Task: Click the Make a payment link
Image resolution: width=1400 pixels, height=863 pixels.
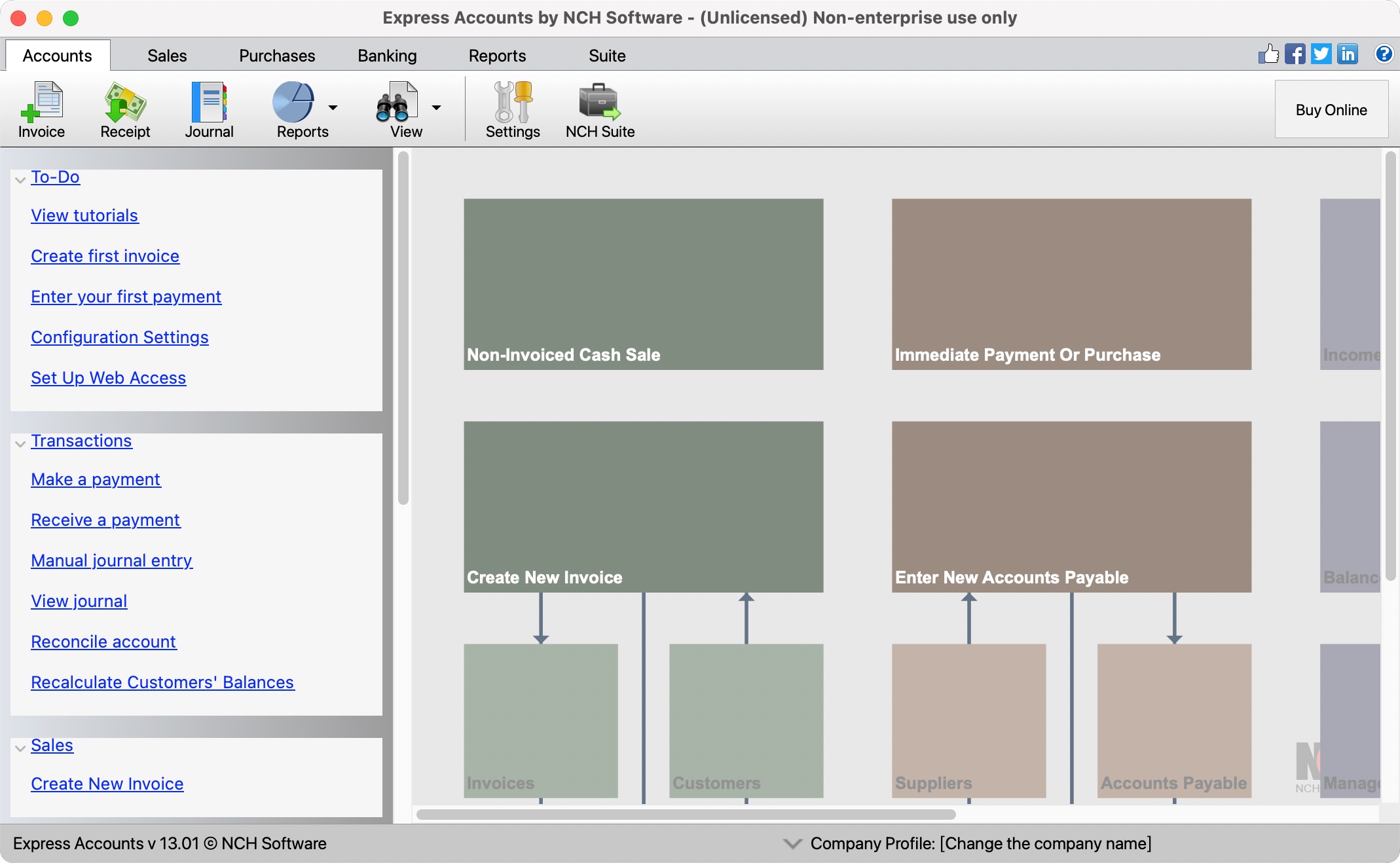Action: click(96, 479)
